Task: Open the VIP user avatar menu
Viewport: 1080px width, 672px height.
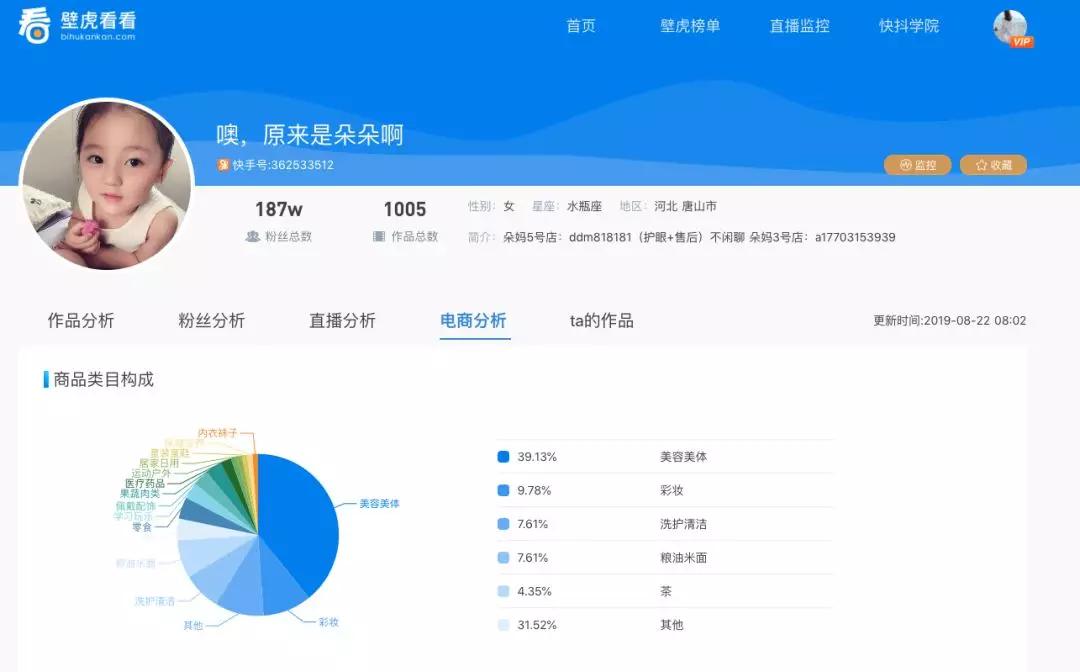Action: pos(1010,28)
